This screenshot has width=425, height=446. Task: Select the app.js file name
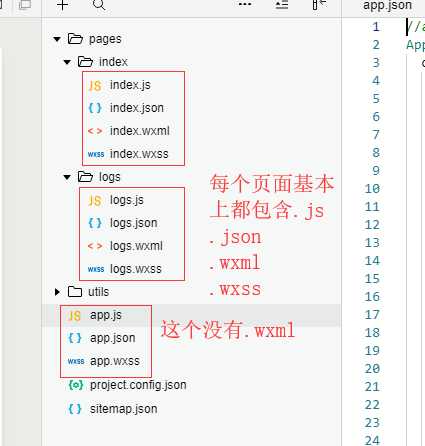[106, 315]
